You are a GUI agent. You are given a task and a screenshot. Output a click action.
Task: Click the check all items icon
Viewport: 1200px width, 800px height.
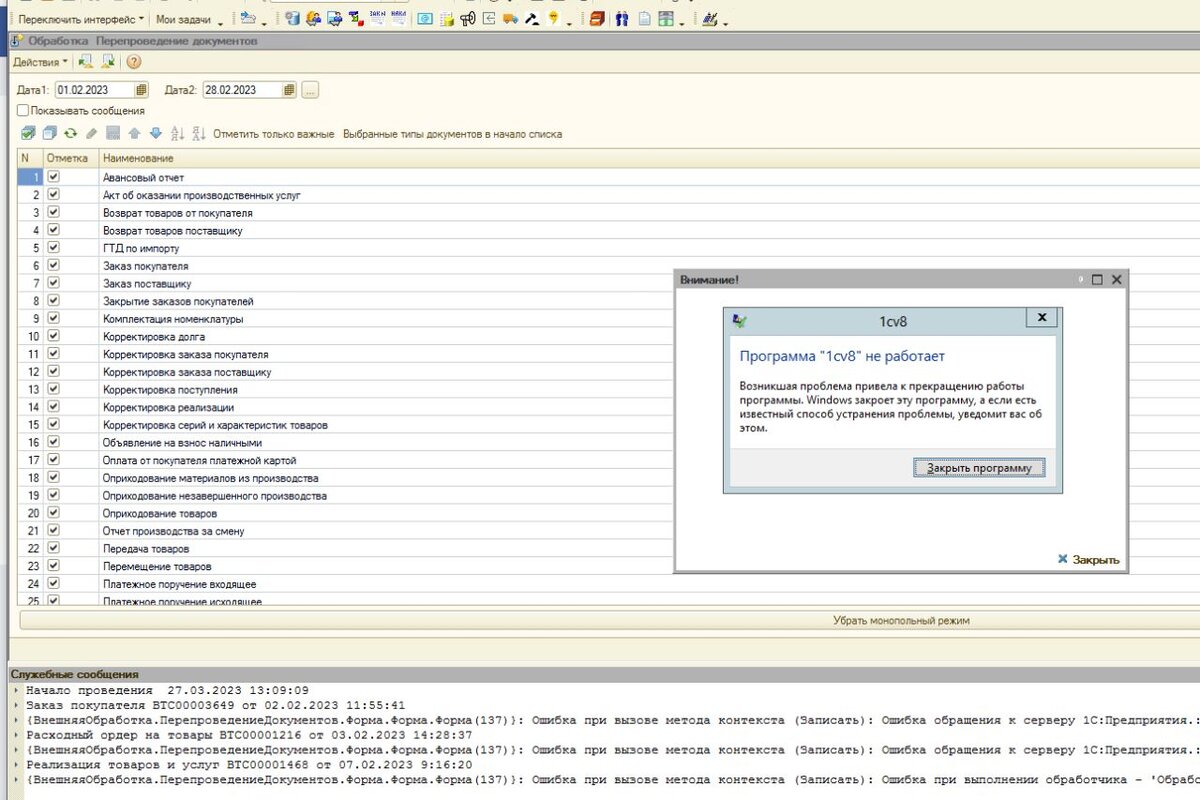point(28,134)
